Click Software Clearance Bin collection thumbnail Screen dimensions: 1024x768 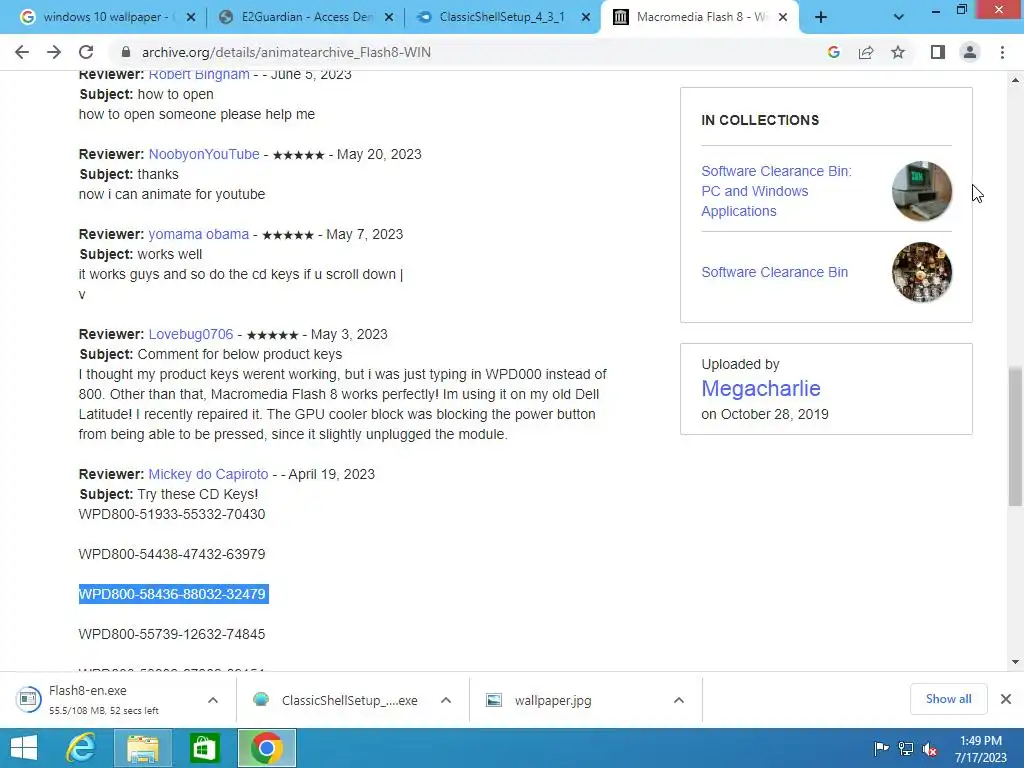[921, 272]
